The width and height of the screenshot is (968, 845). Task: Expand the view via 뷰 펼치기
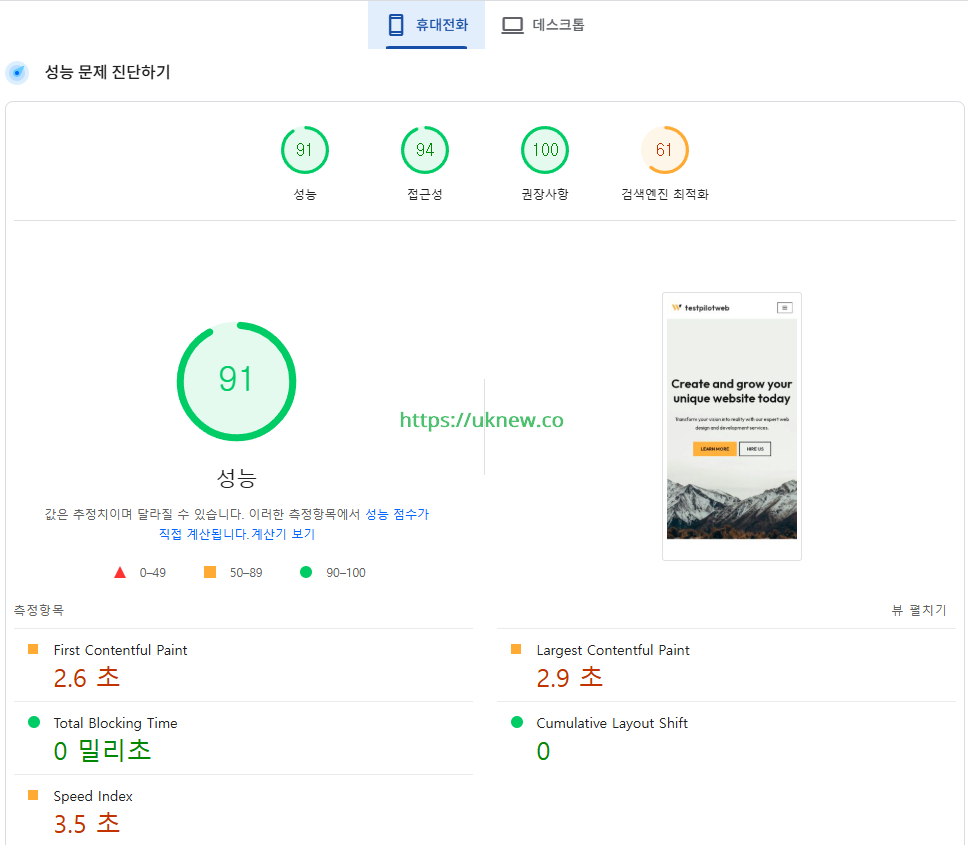(x=919, y=608)
